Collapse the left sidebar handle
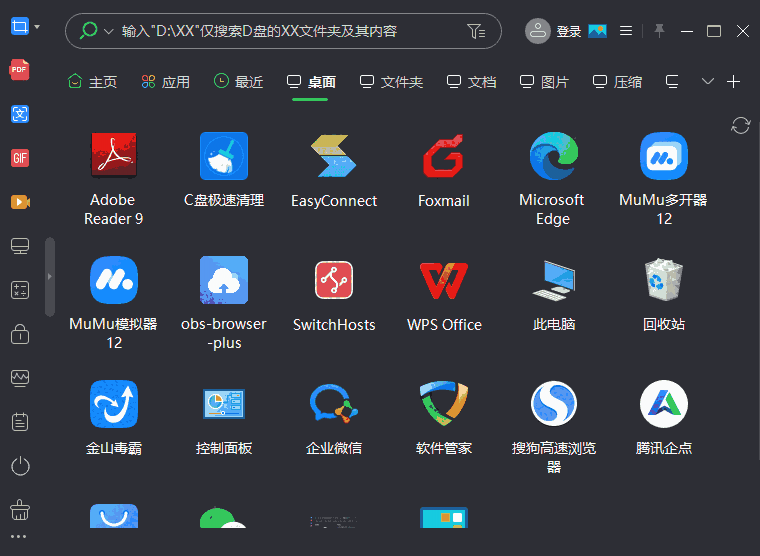 pyautogui.click(x=50, y=275)
